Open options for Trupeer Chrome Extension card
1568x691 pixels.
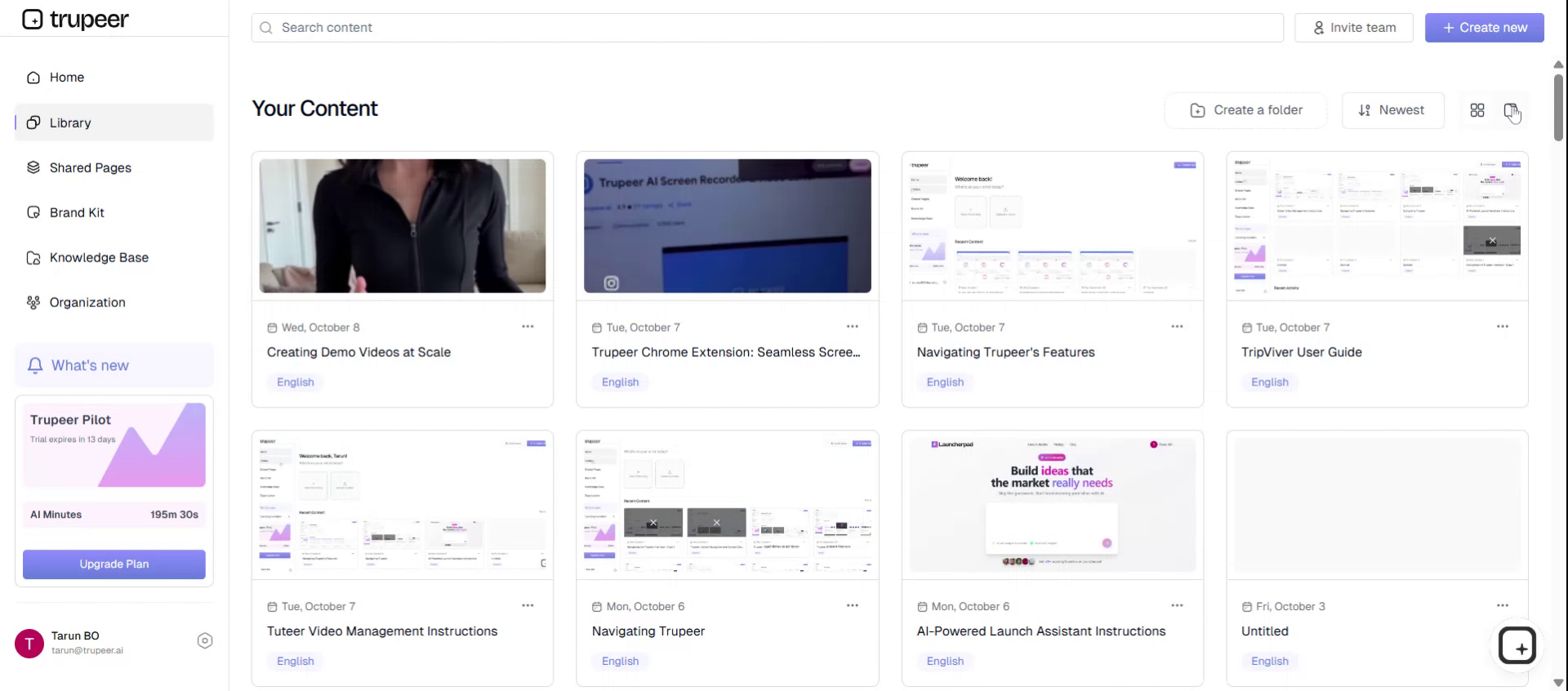(852, 327)
